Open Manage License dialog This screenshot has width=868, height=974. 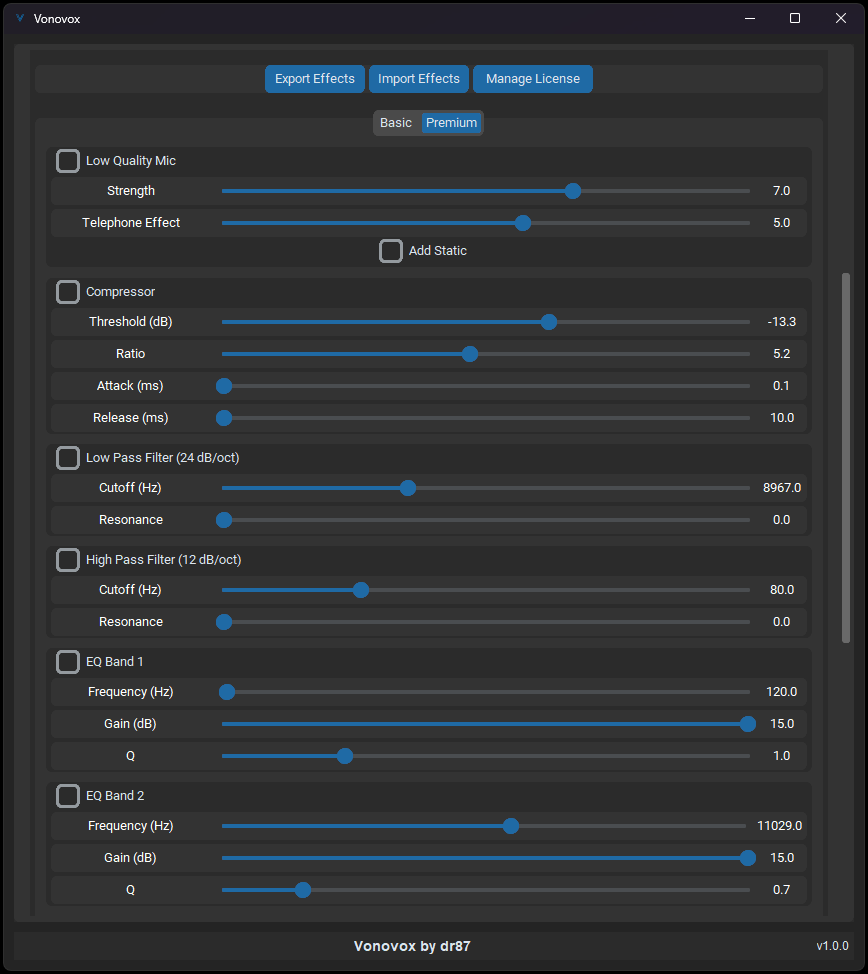(533, 79)
